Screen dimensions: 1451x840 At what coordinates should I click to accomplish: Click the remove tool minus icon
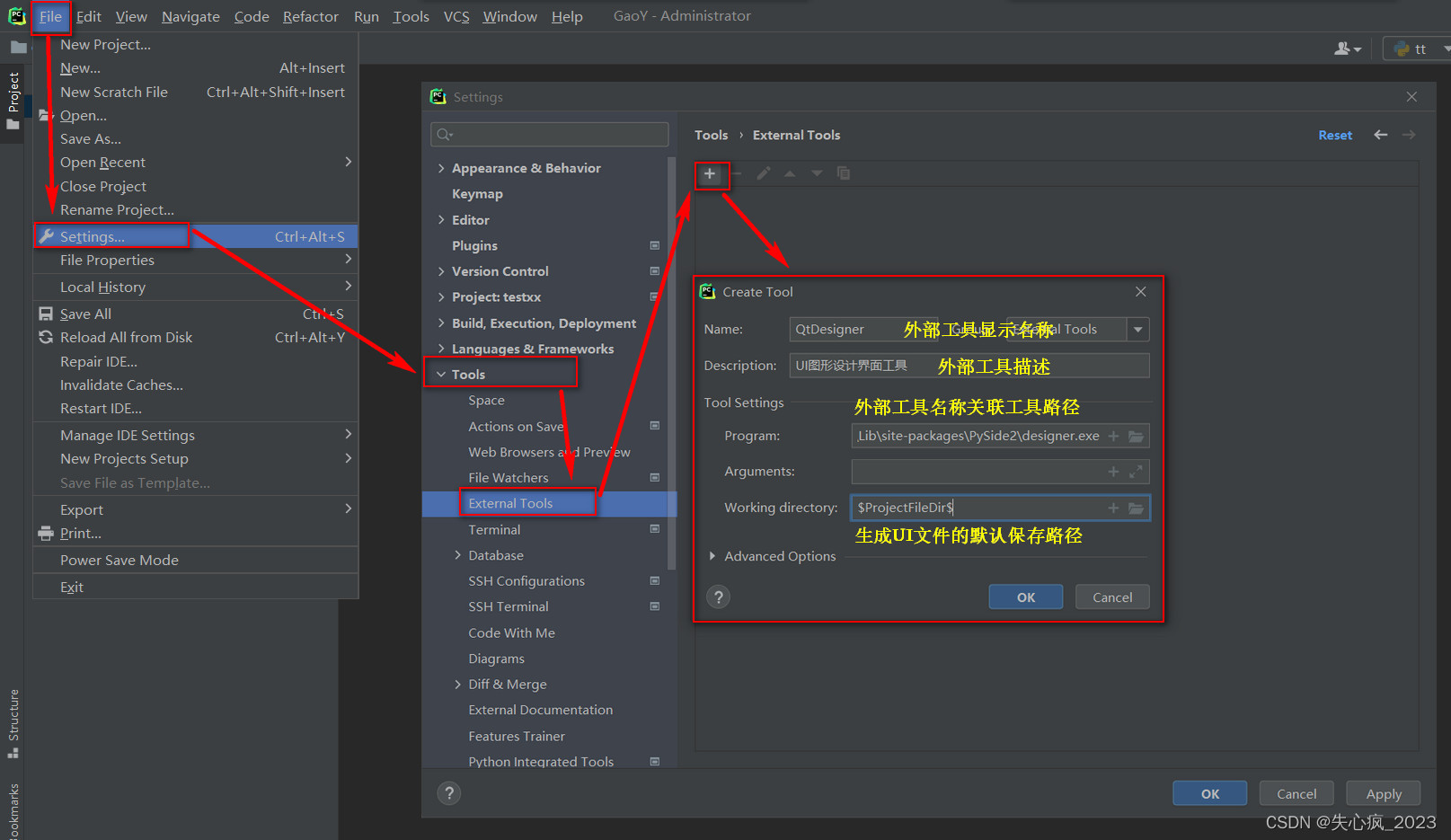[x=737, y=173]
